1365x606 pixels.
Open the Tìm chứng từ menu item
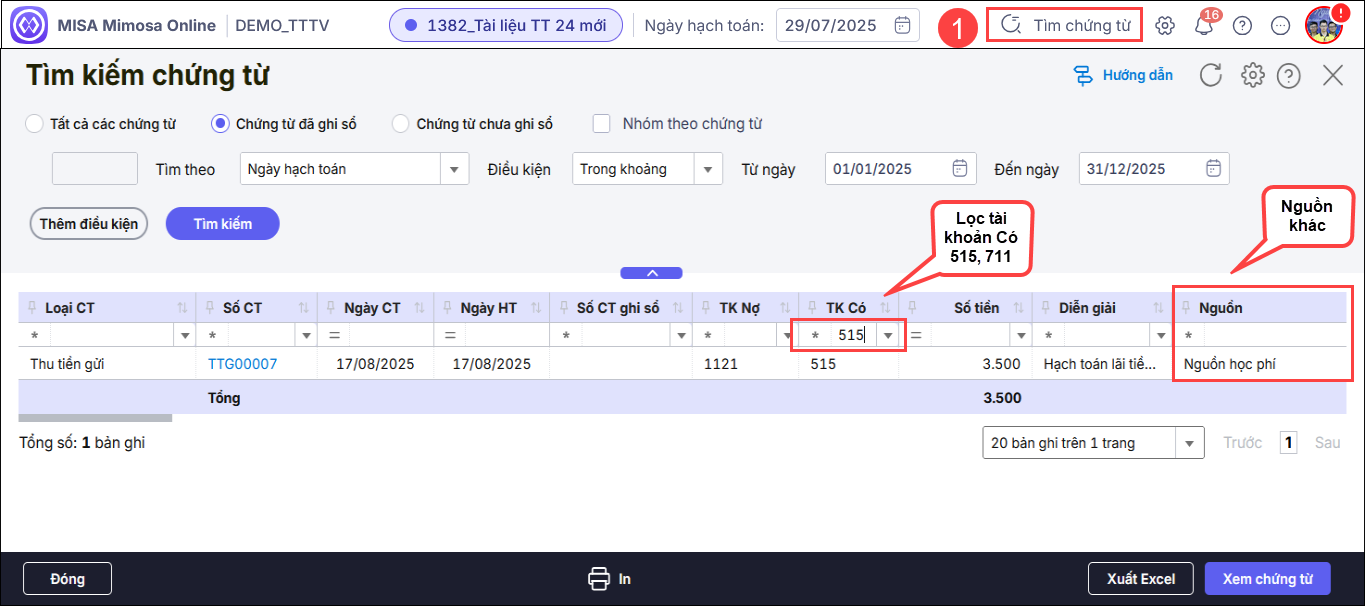1064,25
